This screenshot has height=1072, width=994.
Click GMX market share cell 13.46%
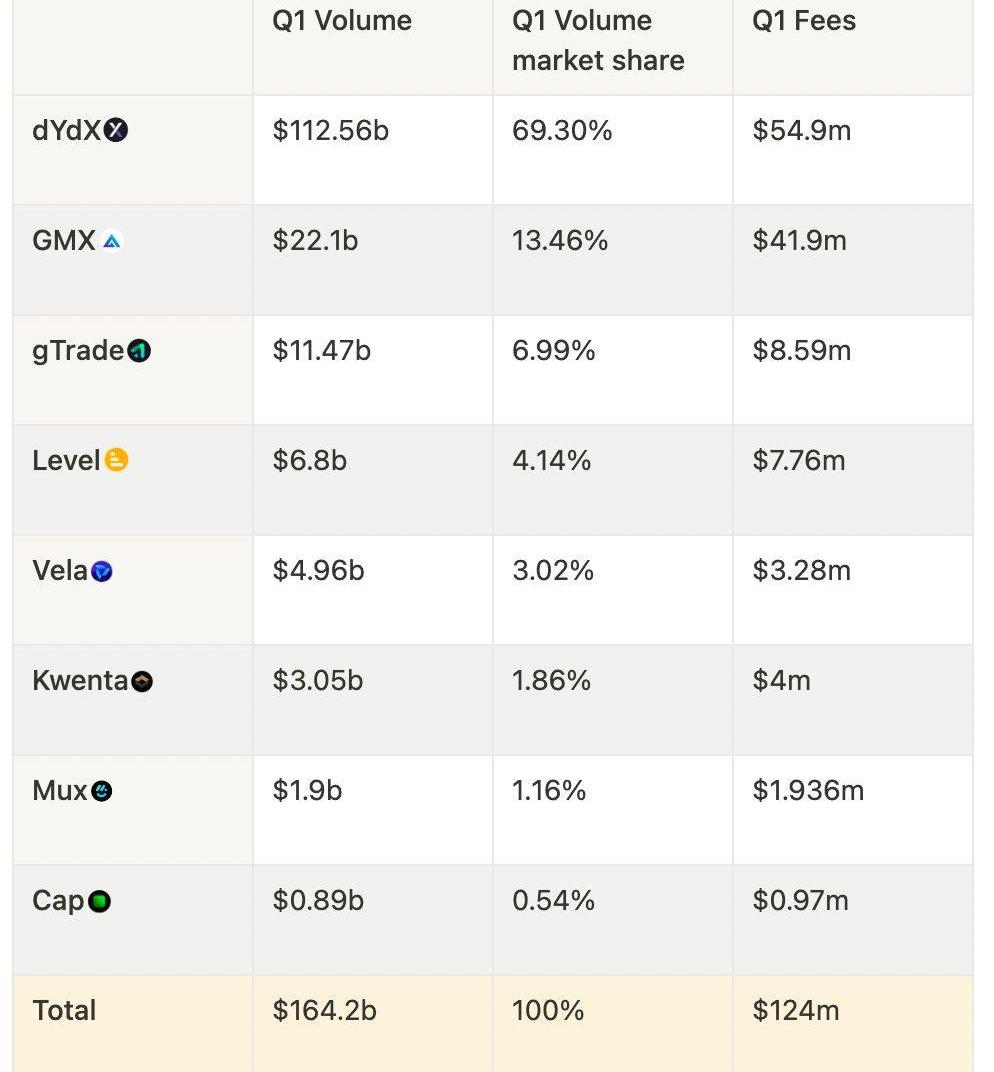click(x=560, y=241)
